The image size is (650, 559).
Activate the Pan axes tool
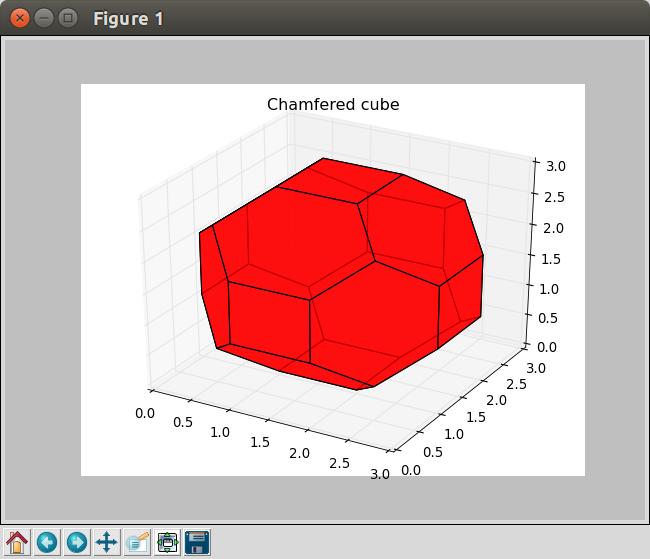107,542
